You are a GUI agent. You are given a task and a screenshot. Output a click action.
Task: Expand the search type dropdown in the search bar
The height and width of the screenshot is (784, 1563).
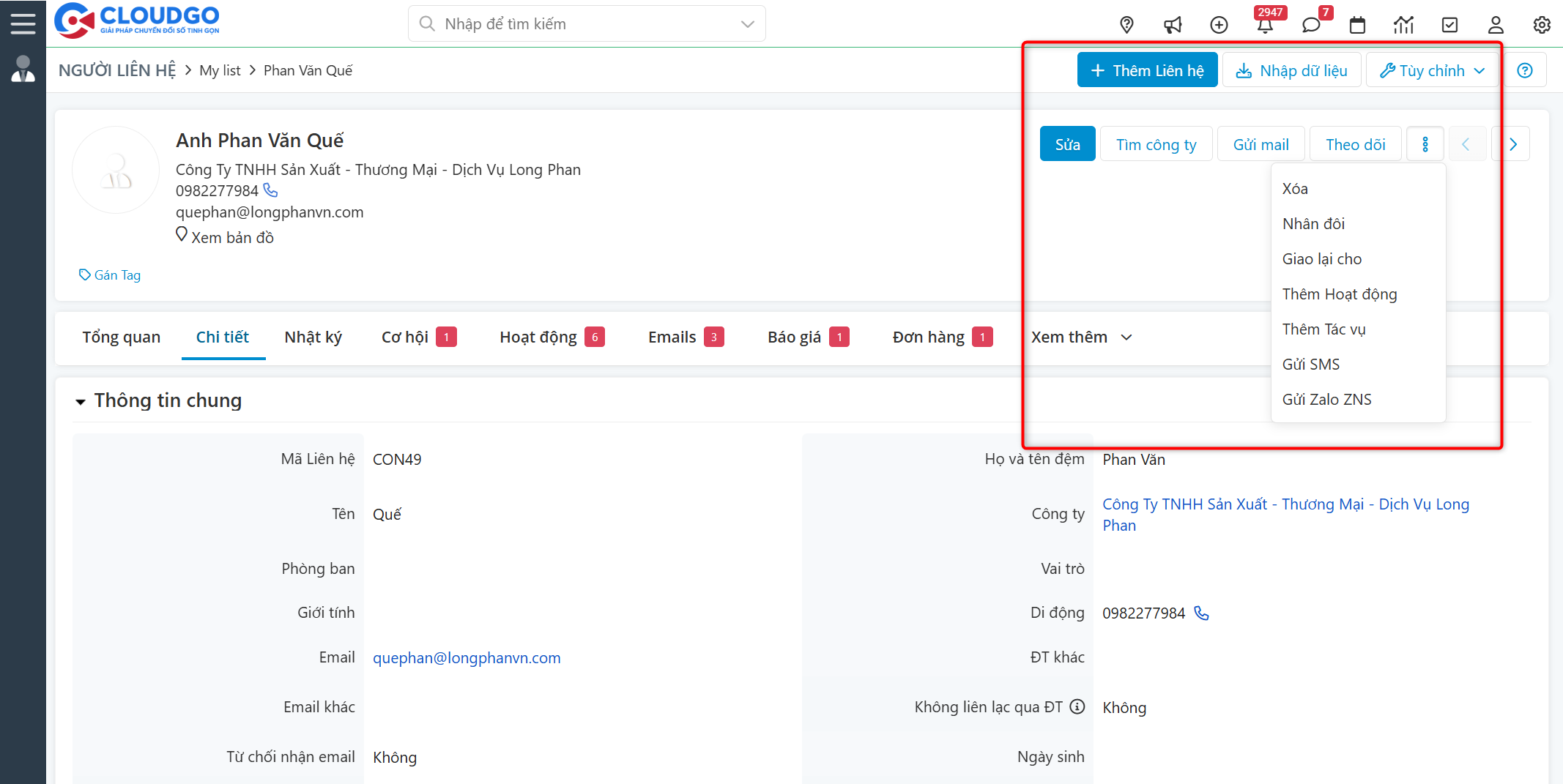(747, 23)
